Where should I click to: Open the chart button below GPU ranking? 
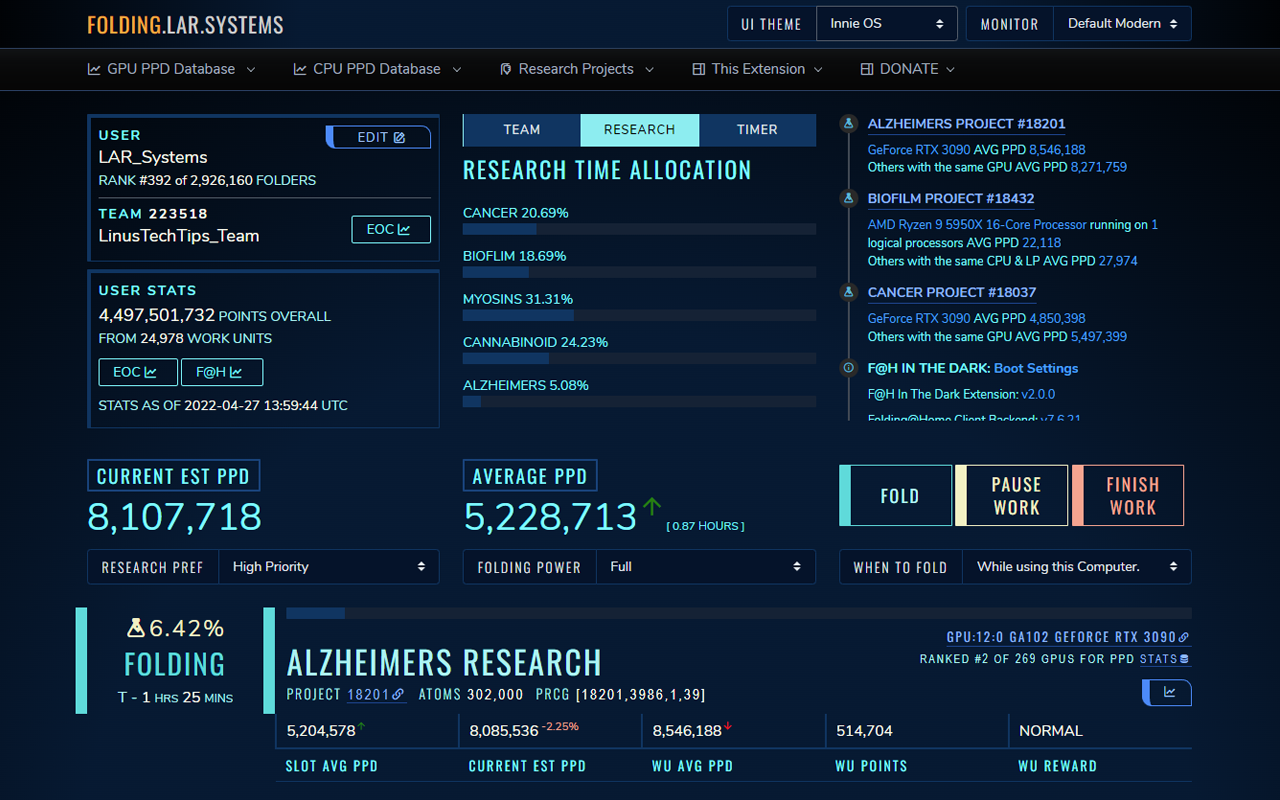click(x=1166, y=692)
